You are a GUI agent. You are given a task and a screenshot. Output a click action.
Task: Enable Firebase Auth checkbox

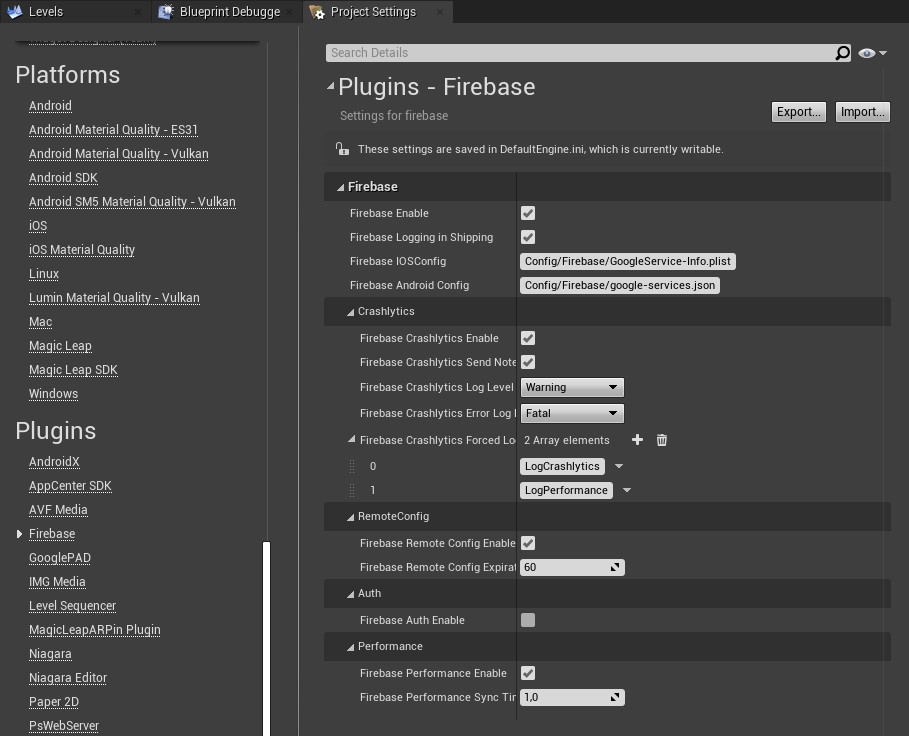pyautogui.click(x=528, y=620)
